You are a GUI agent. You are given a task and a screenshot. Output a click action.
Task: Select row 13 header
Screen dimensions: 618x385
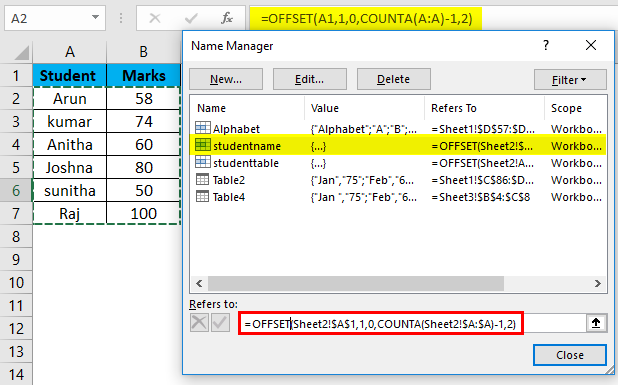16,352
